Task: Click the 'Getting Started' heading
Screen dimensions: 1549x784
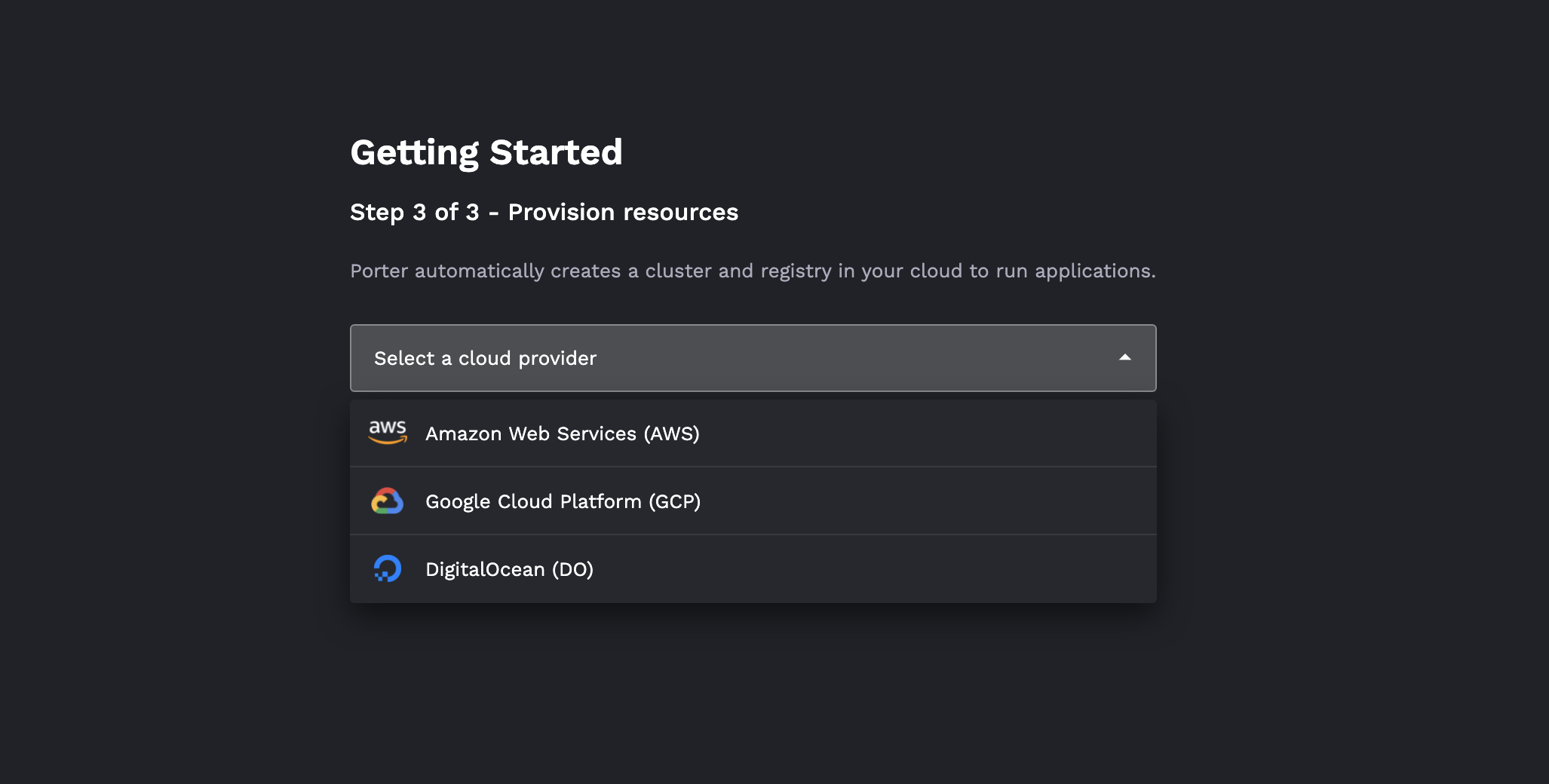Action: (x=486, y=153)
